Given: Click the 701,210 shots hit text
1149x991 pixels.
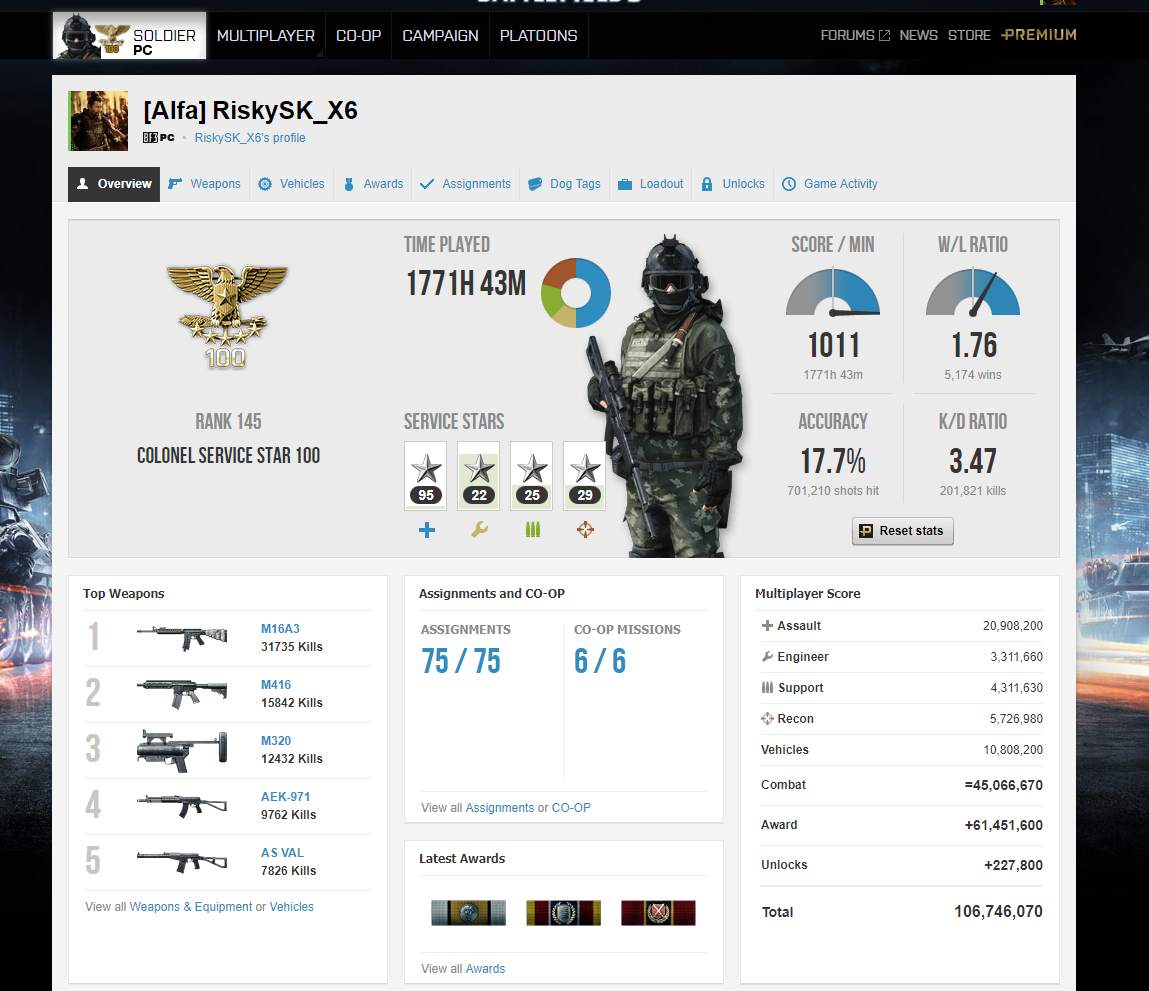Looking at the screenshot, I should pyautogui.click(x=832, y=491).
